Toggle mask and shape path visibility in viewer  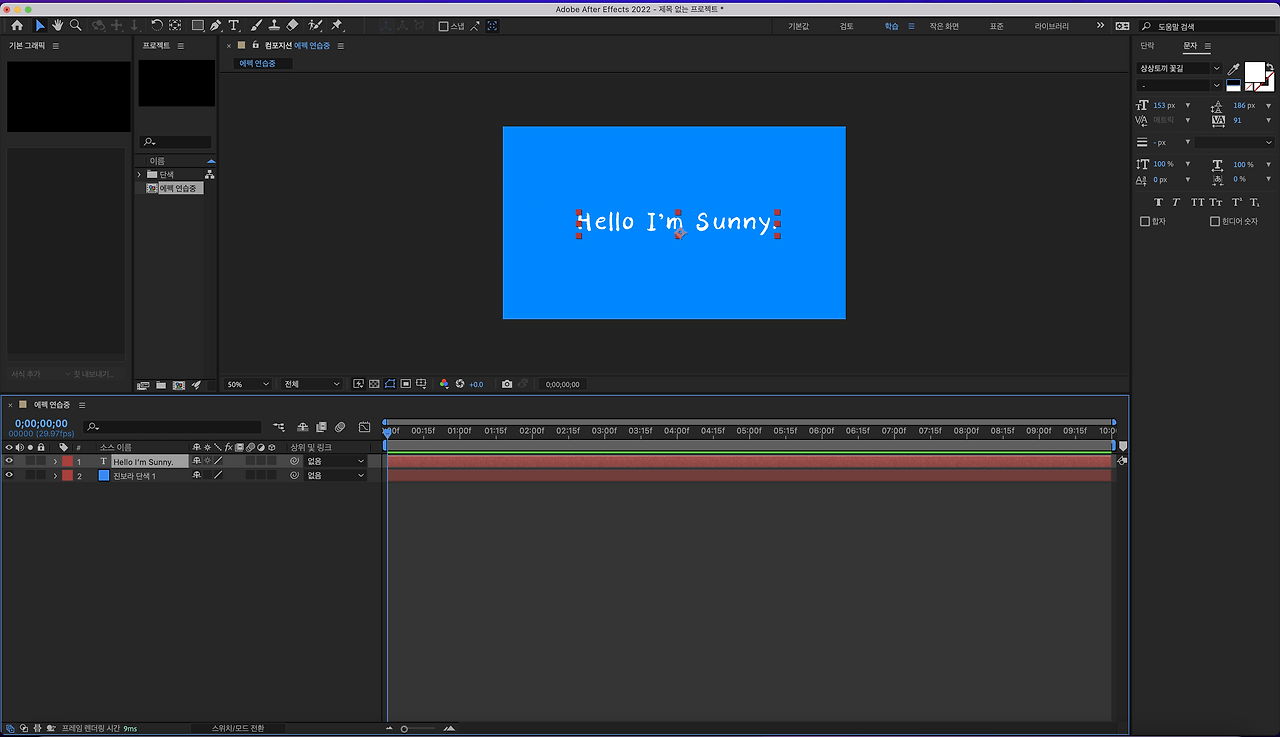click(x=390, y=384)
